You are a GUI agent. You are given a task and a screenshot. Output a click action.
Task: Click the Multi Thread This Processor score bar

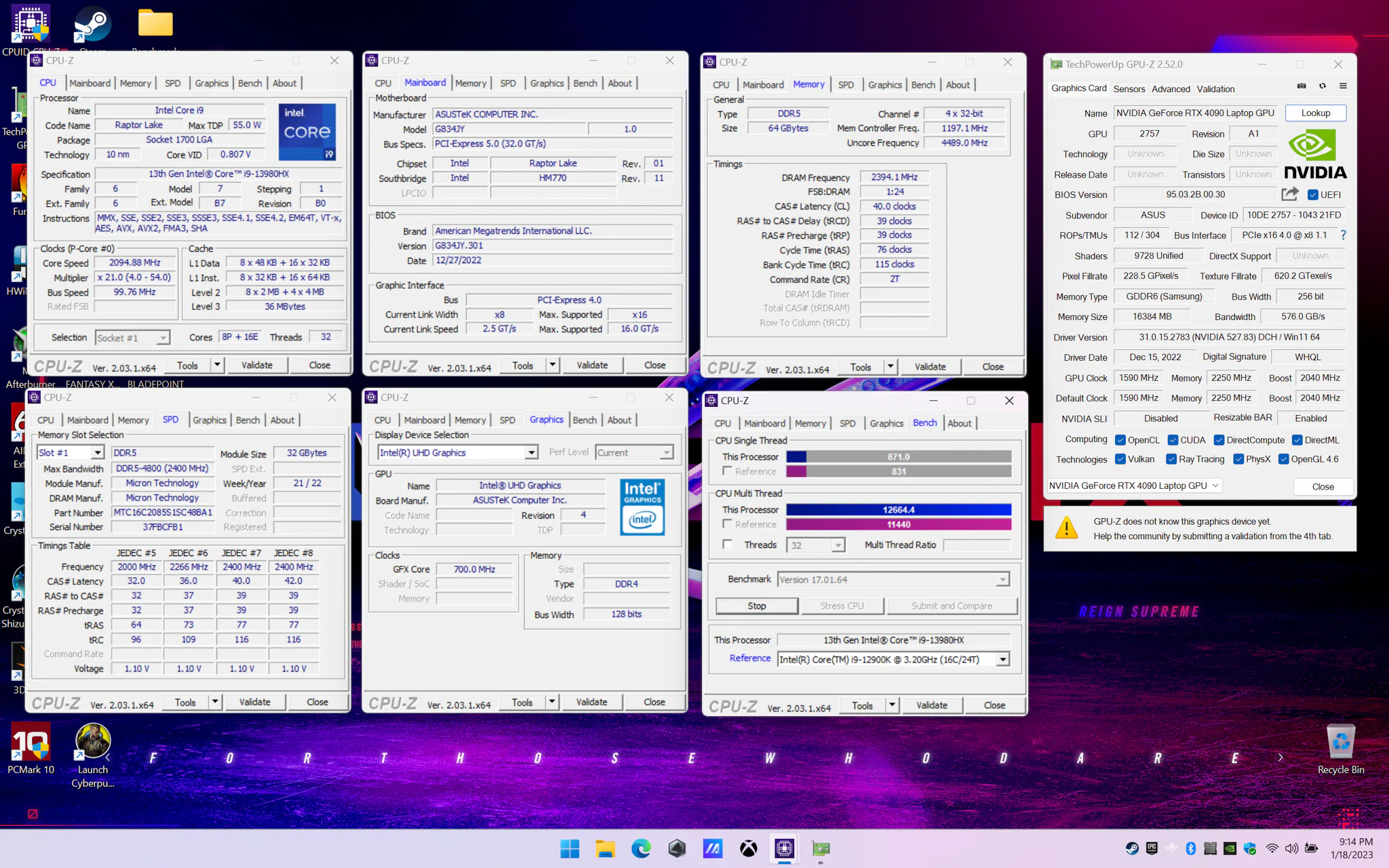[x=899, y=509]
